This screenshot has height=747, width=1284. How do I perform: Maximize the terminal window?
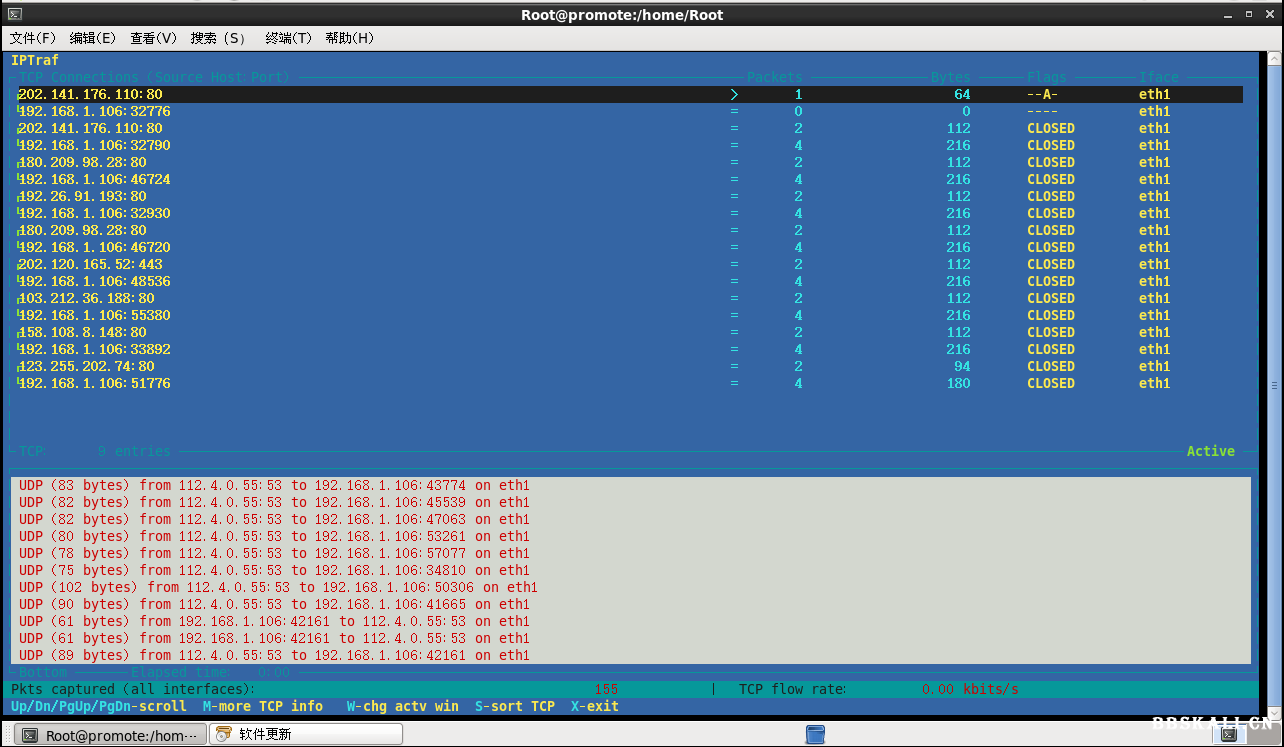pyautogui.click(x=1250, y=14)
